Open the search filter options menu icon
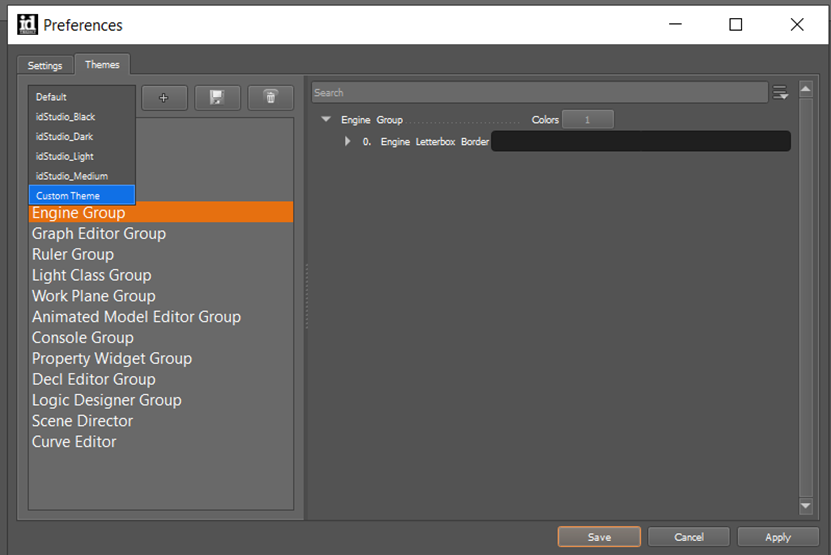The image size is (831, 555). click(780, 93)
